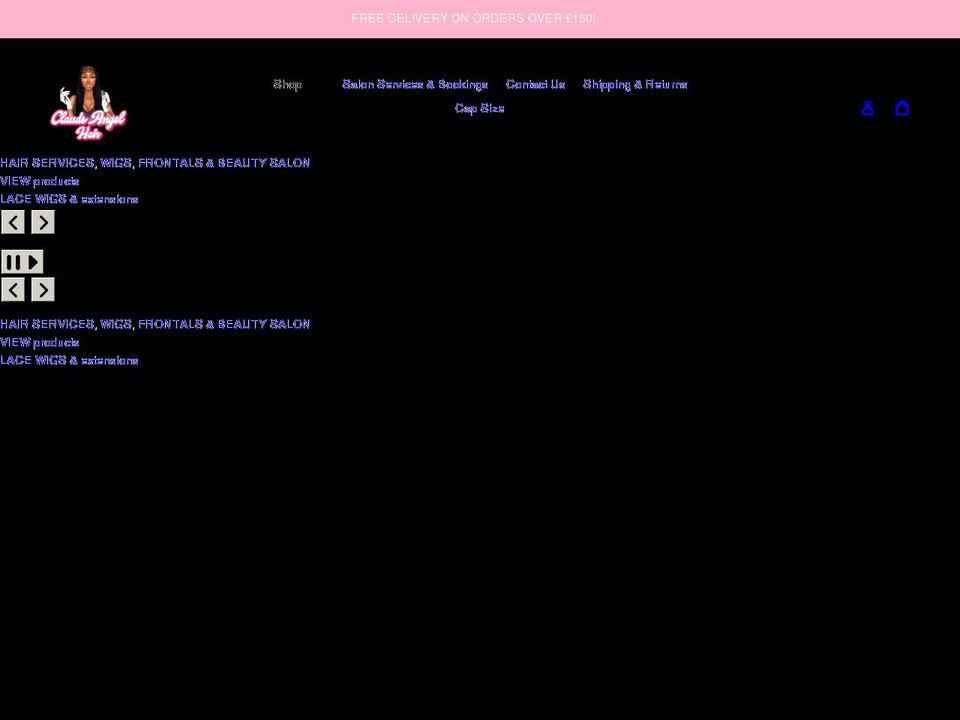The image size is (960, 720).
Task: Toggle the slideshow pause/play button
Action: click(22, 262)
